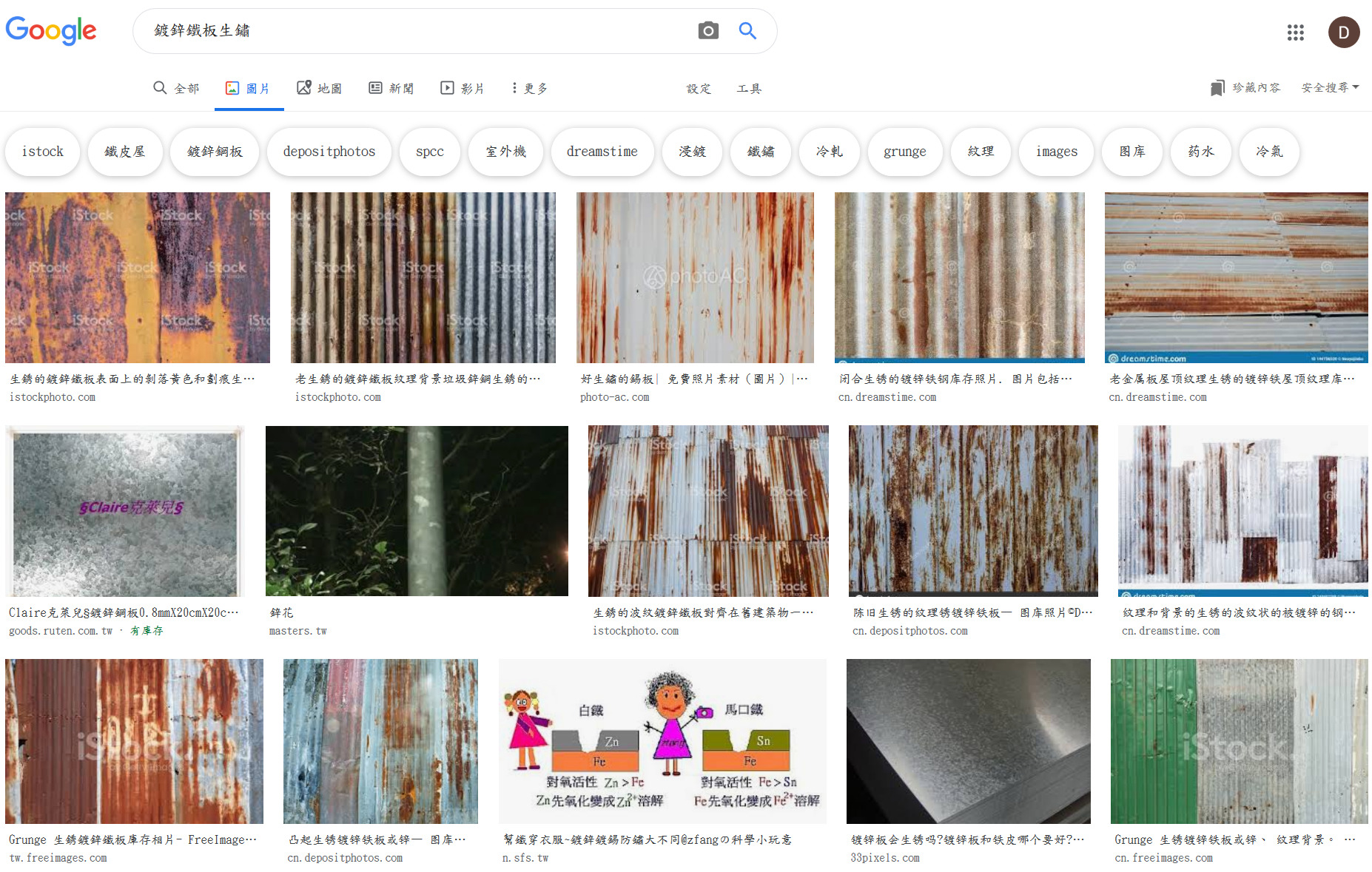Switch to the 全部 tab
Viewport: 1372px width, 872px height.
click(176, 88)
